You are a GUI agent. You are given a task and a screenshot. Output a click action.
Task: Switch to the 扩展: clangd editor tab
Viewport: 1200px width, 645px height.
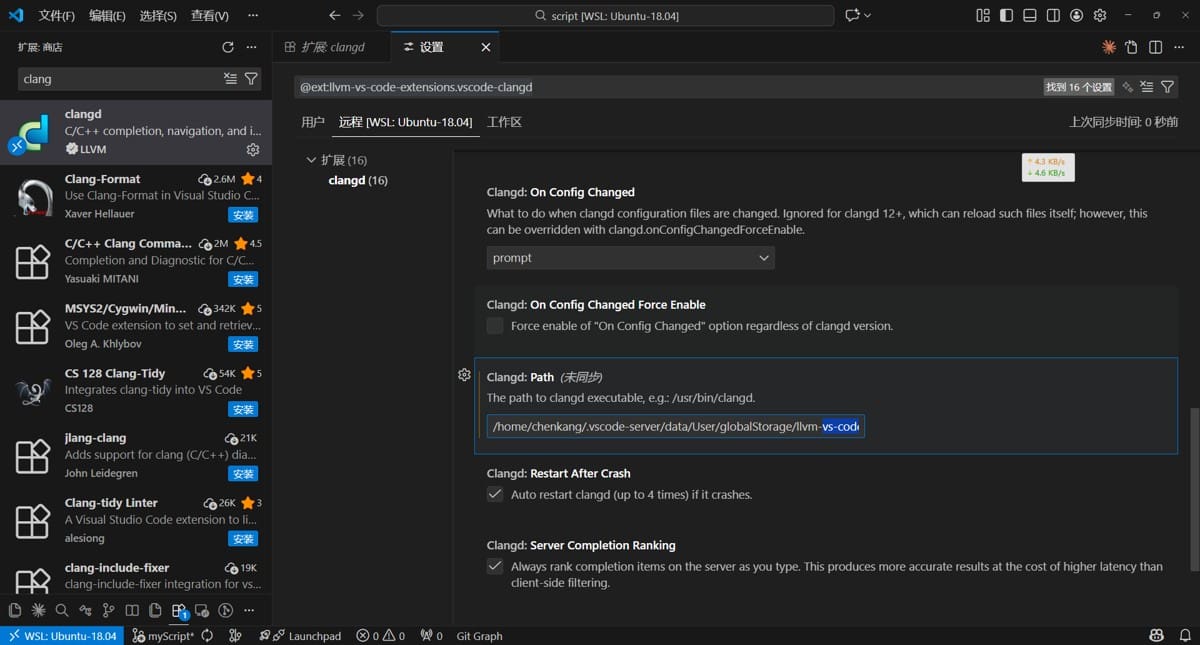pyautogui.click(x=332, y=47)
